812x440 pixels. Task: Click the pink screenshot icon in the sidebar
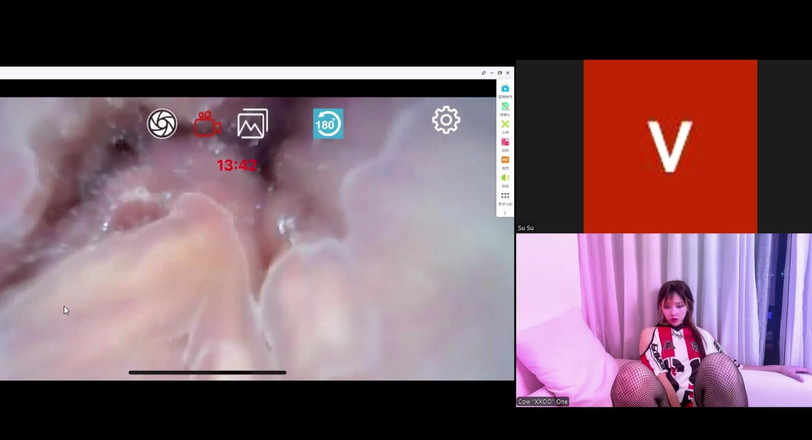click(505, 143)
